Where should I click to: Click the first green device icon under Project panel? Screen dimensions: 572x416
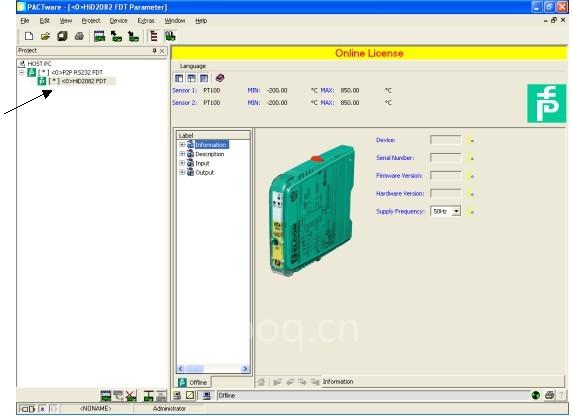pyautogui.click(x=106, y=396)
